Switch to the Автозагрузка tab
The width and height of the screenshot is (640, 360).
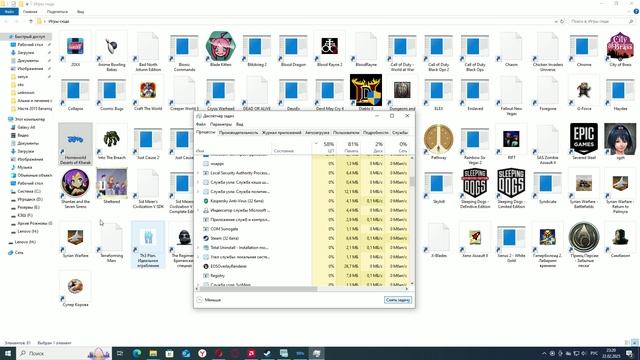(317, 133)
